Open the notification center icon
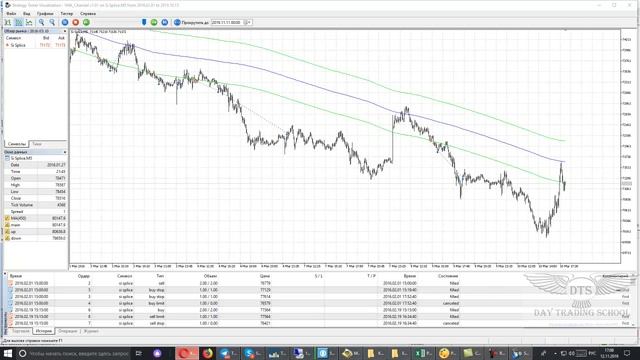The image size is (640, 360). pyautogui.click(x=628, y=353)
